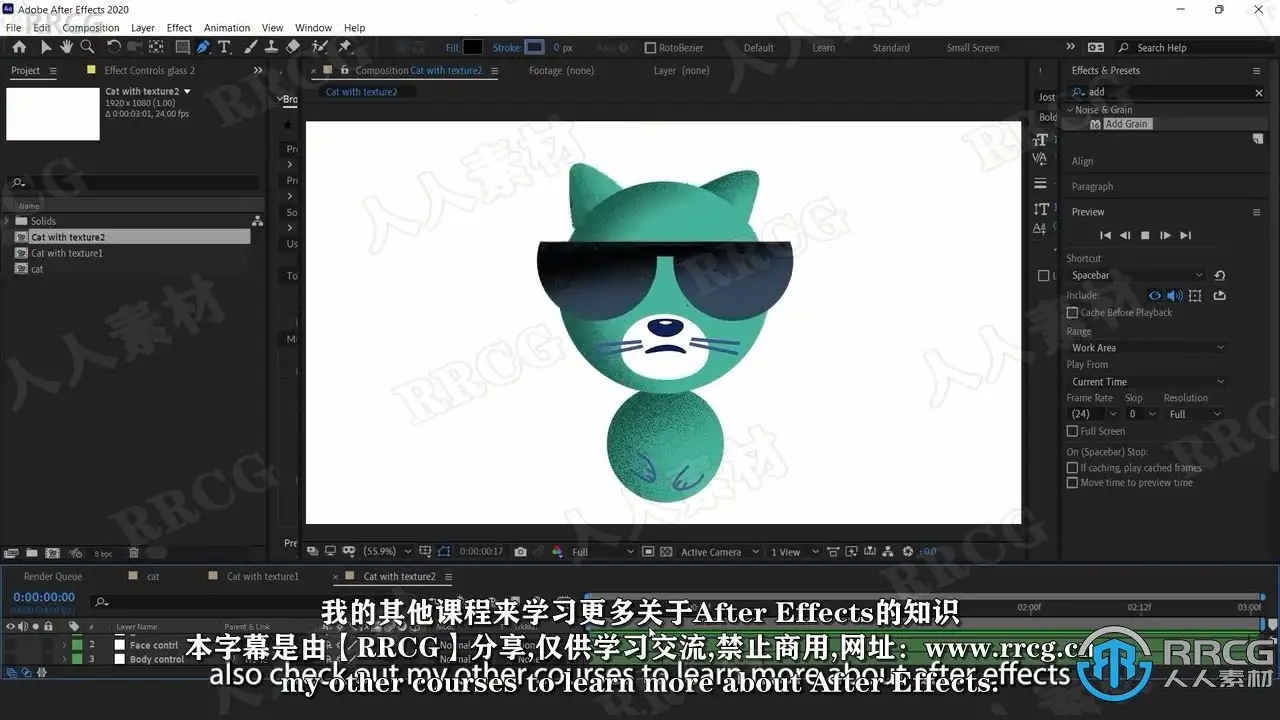Select the Brush tool
This screenshot has width=1280, height=720.
pyautogui.click(x=251, y=47)
